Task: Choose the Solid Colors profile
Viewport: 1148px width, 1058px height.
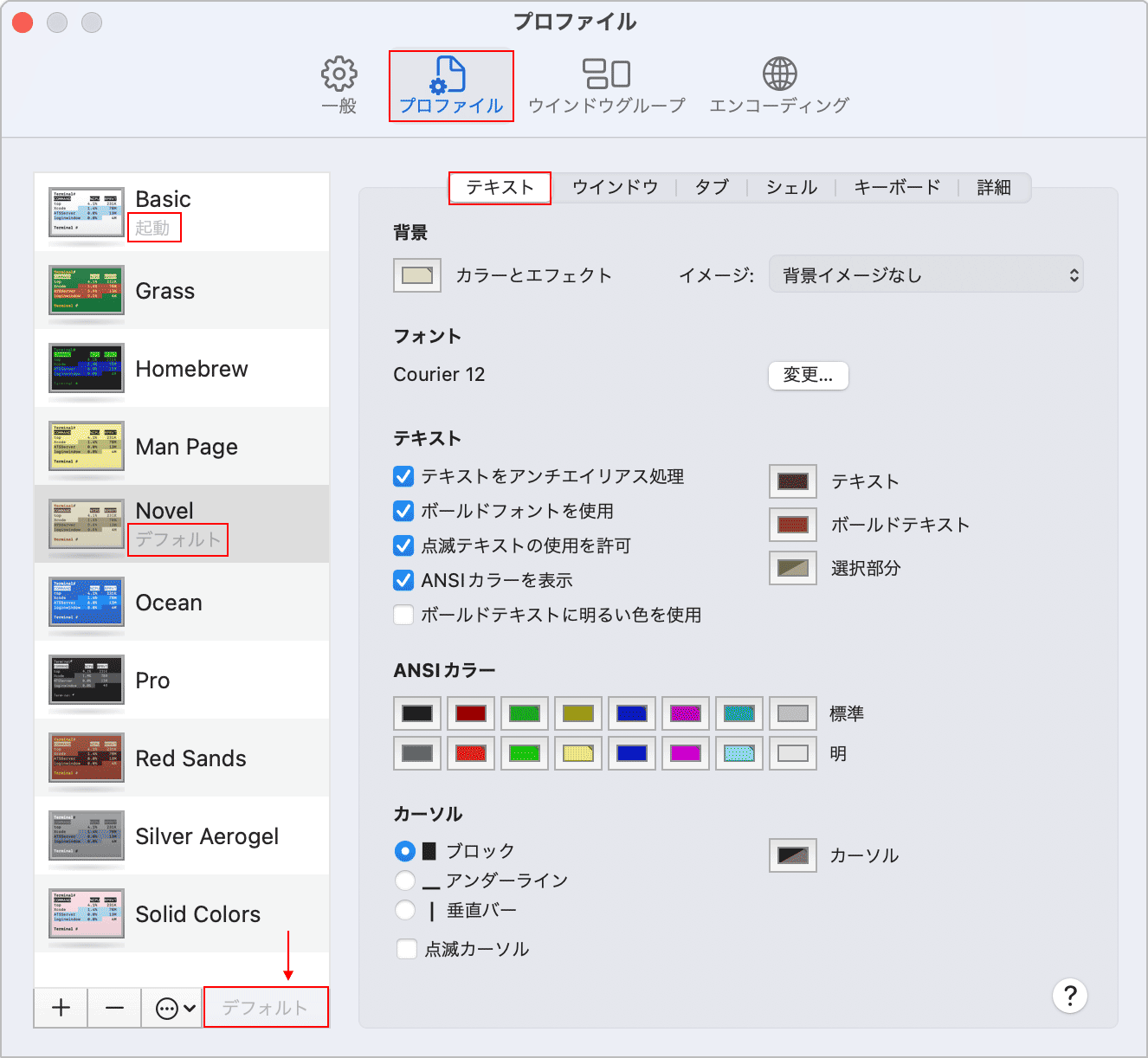Action: tap(182, 913)
